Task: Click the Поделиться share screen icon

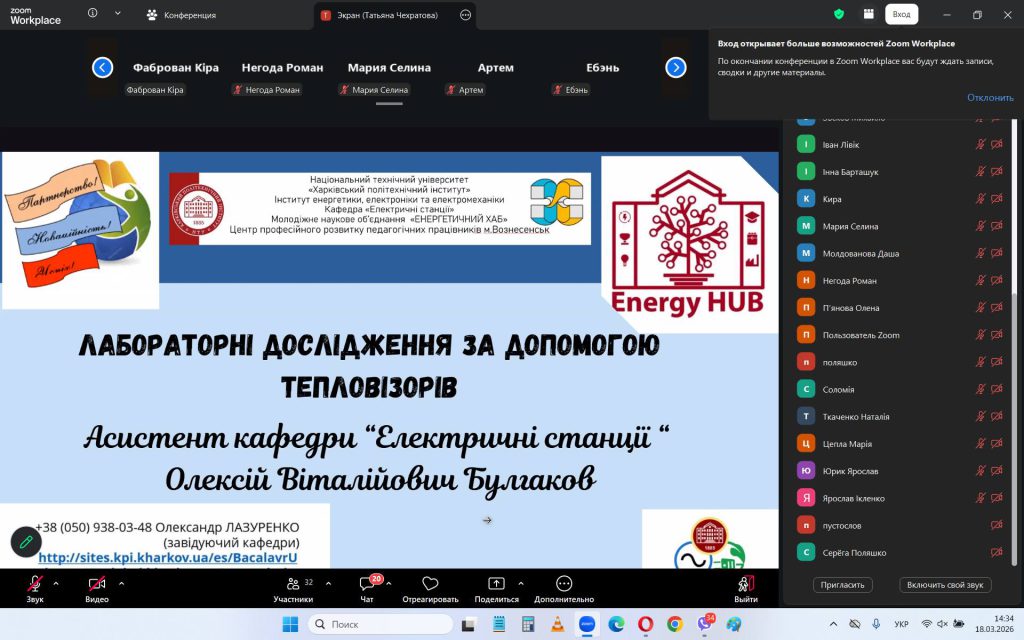Action: pos(496,584)
